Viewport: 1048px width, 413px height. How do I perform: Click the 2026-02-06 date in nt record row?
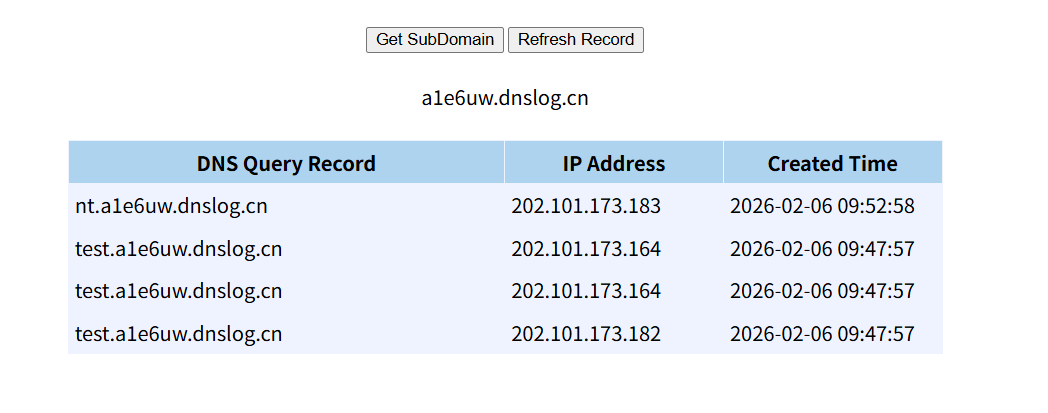pos(782,207)
